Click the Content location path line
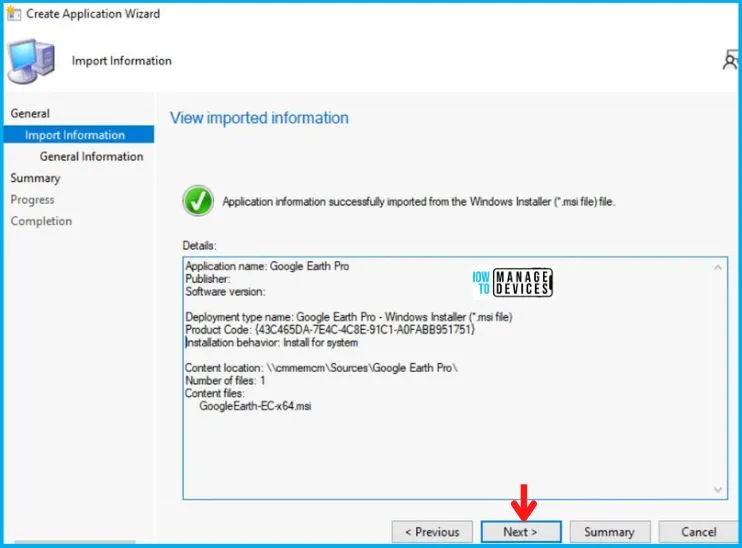The height and width of the screenshot is (548, 742). coord(321,368)
